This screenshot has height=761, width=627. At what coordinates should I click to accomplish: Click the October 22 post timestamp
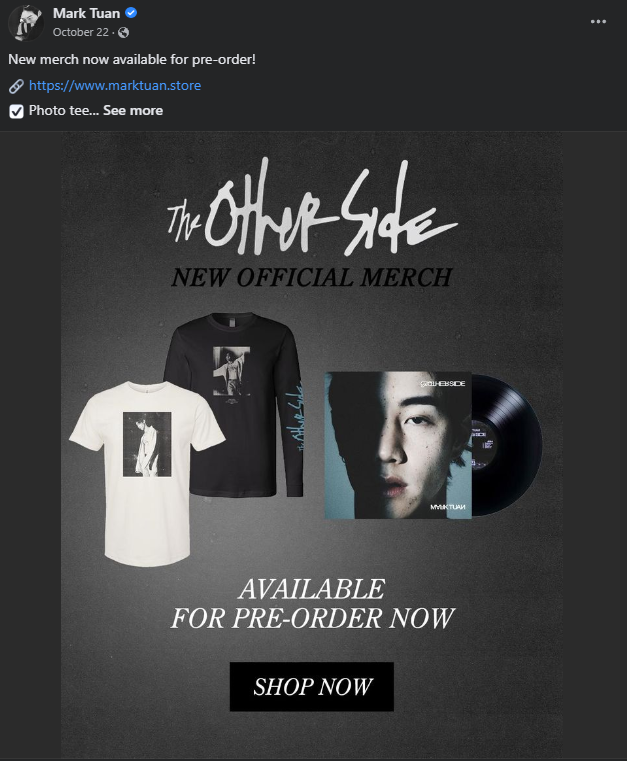click(x=81, y=32)
